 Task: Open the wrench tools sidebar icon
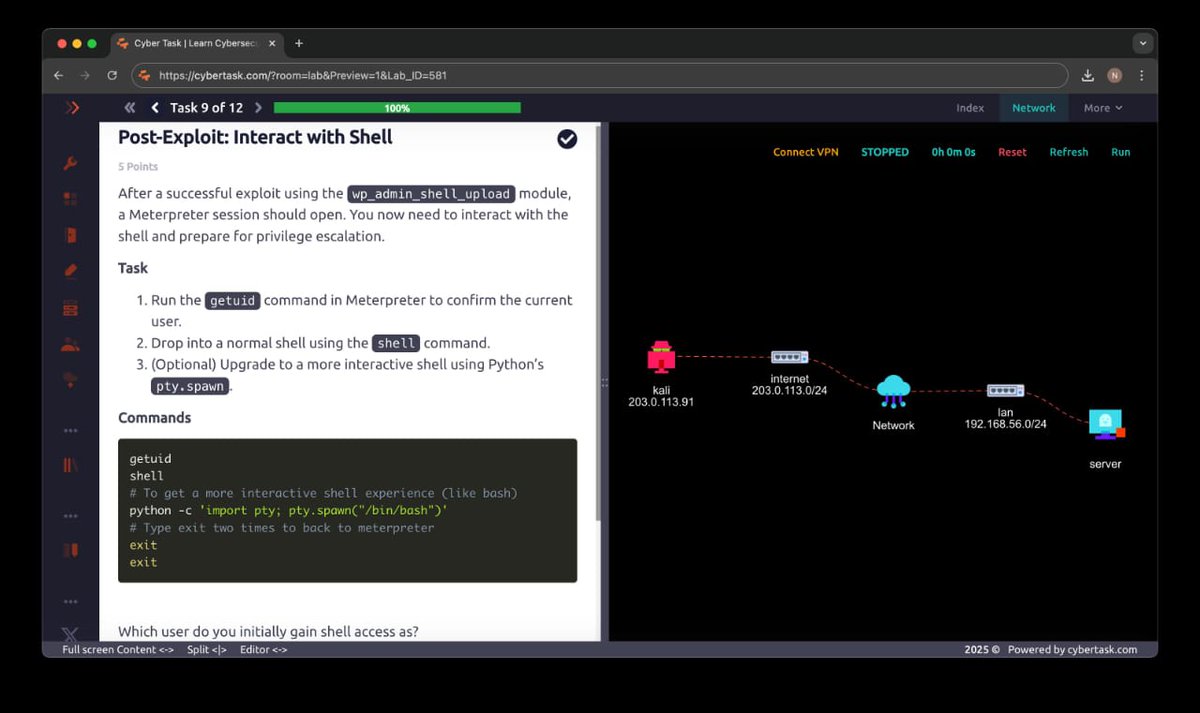tap(70, 164)
